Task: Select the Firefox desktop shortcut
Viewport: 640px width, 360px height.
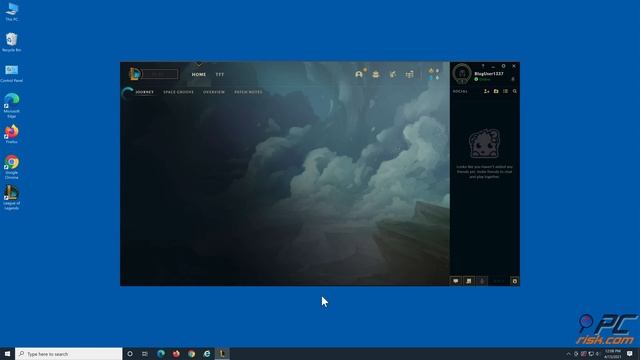Action: pyautogui.click(x=11, y=134)
